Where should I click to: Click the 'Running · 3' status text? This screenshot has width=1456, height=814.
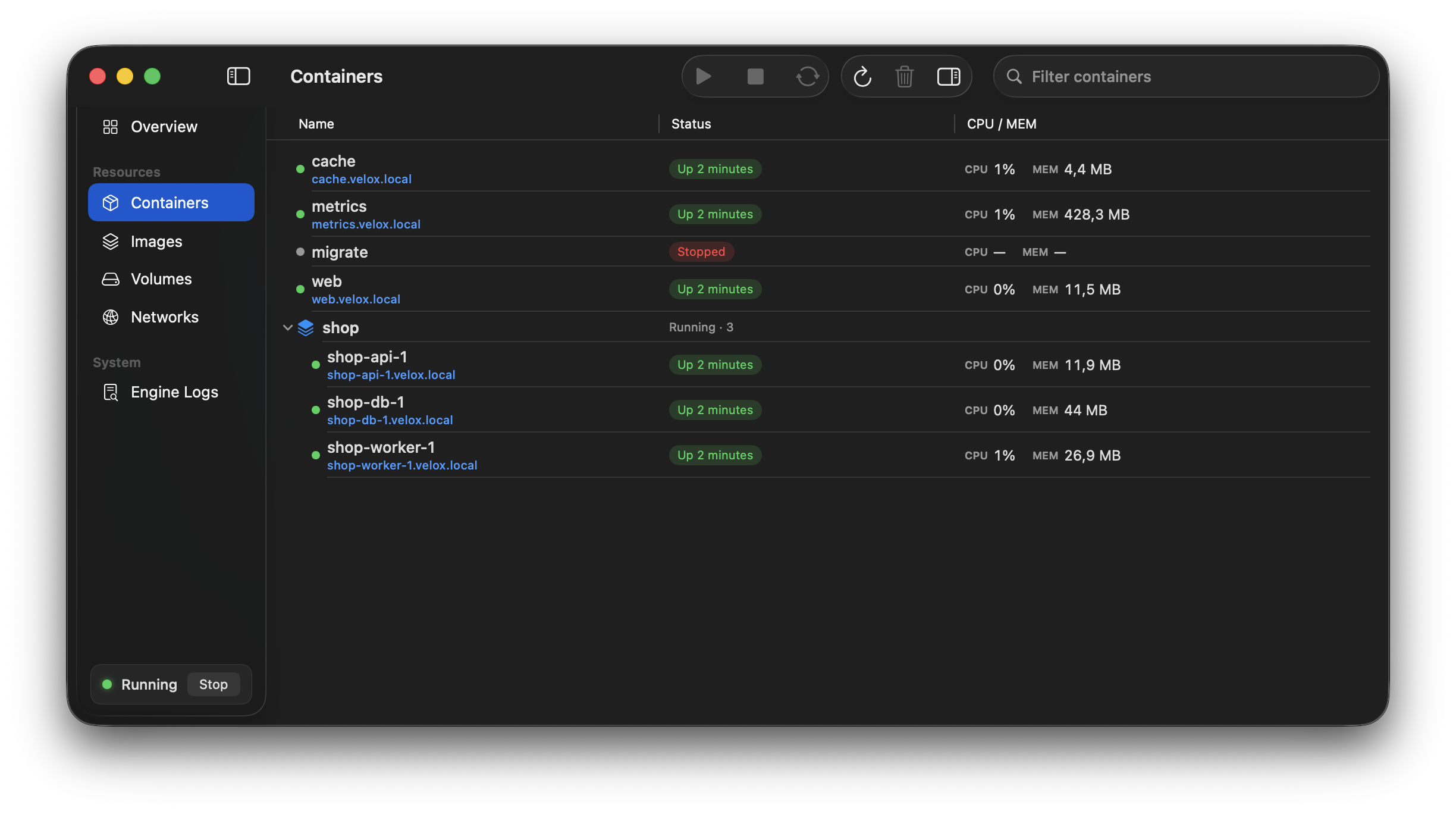click(x=701, y=327)
